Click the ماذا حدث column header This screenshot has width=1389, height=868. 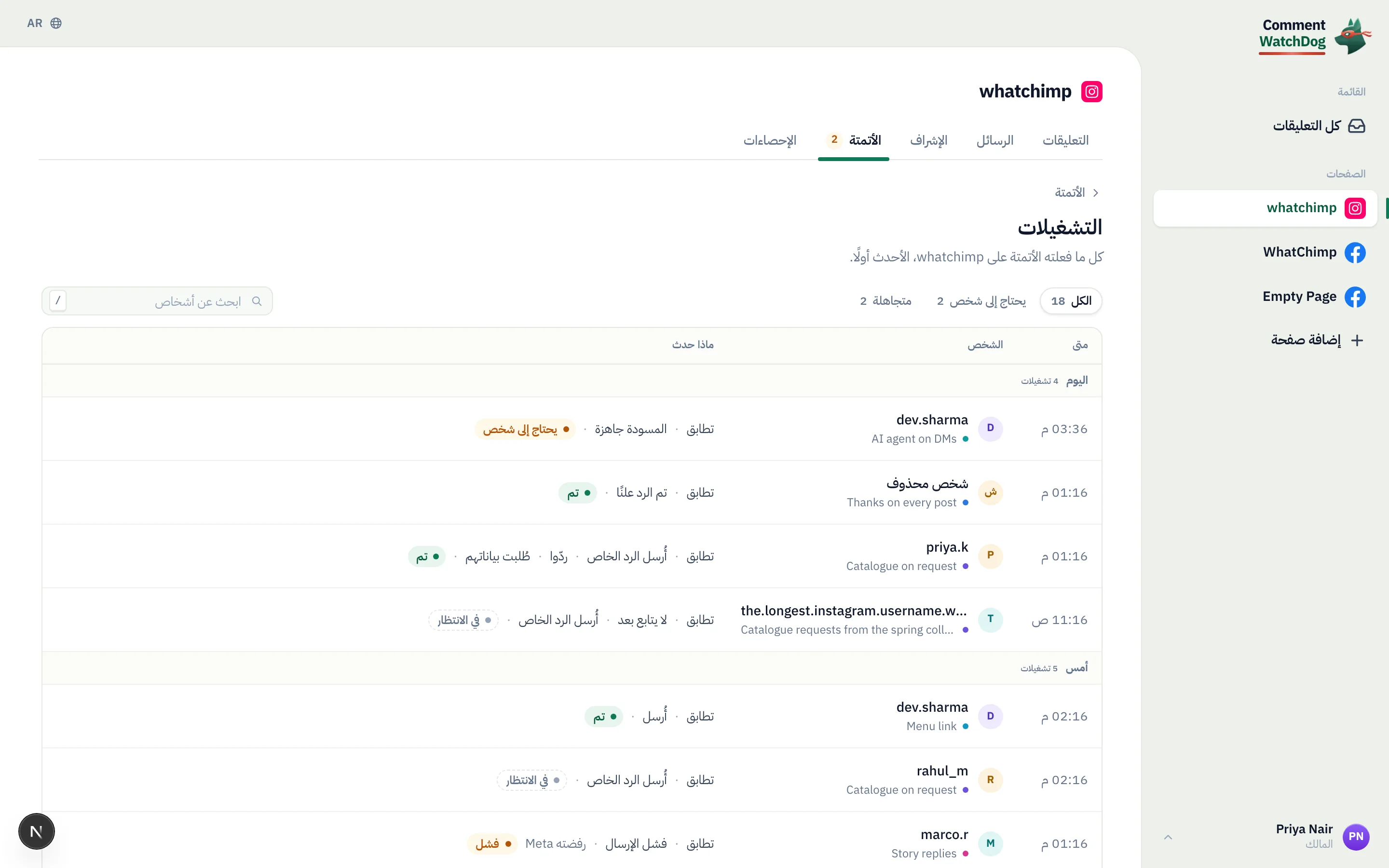point(693,344)
